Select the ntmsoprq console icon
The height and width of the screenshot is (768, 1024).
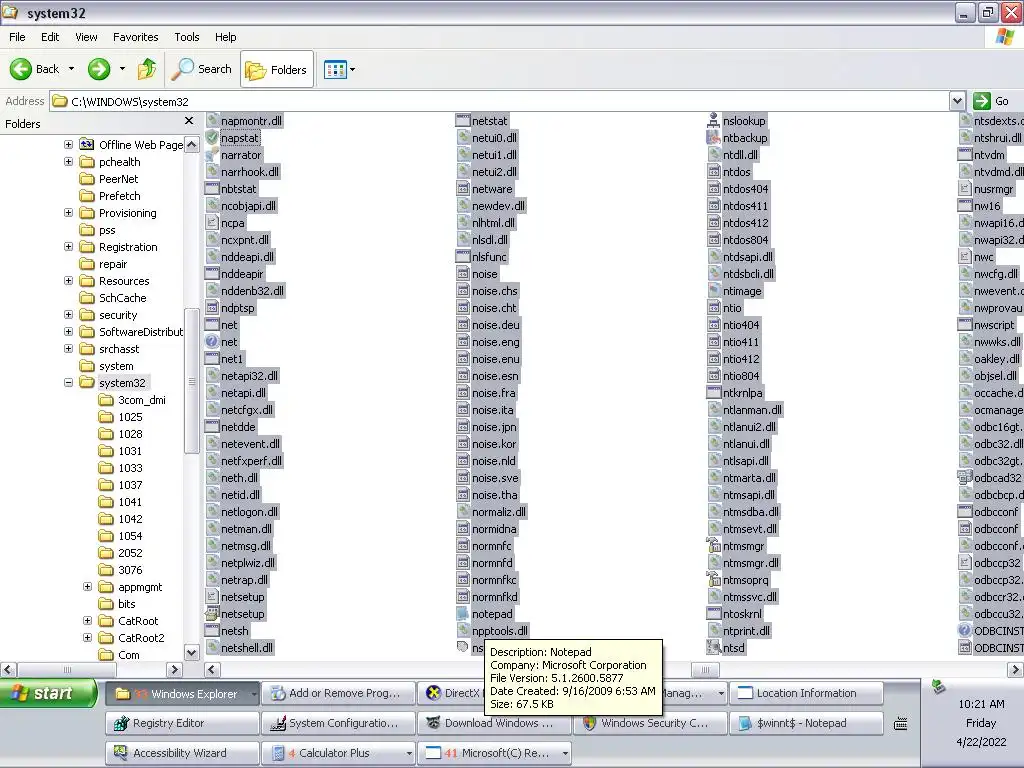(x=713, y=580)
